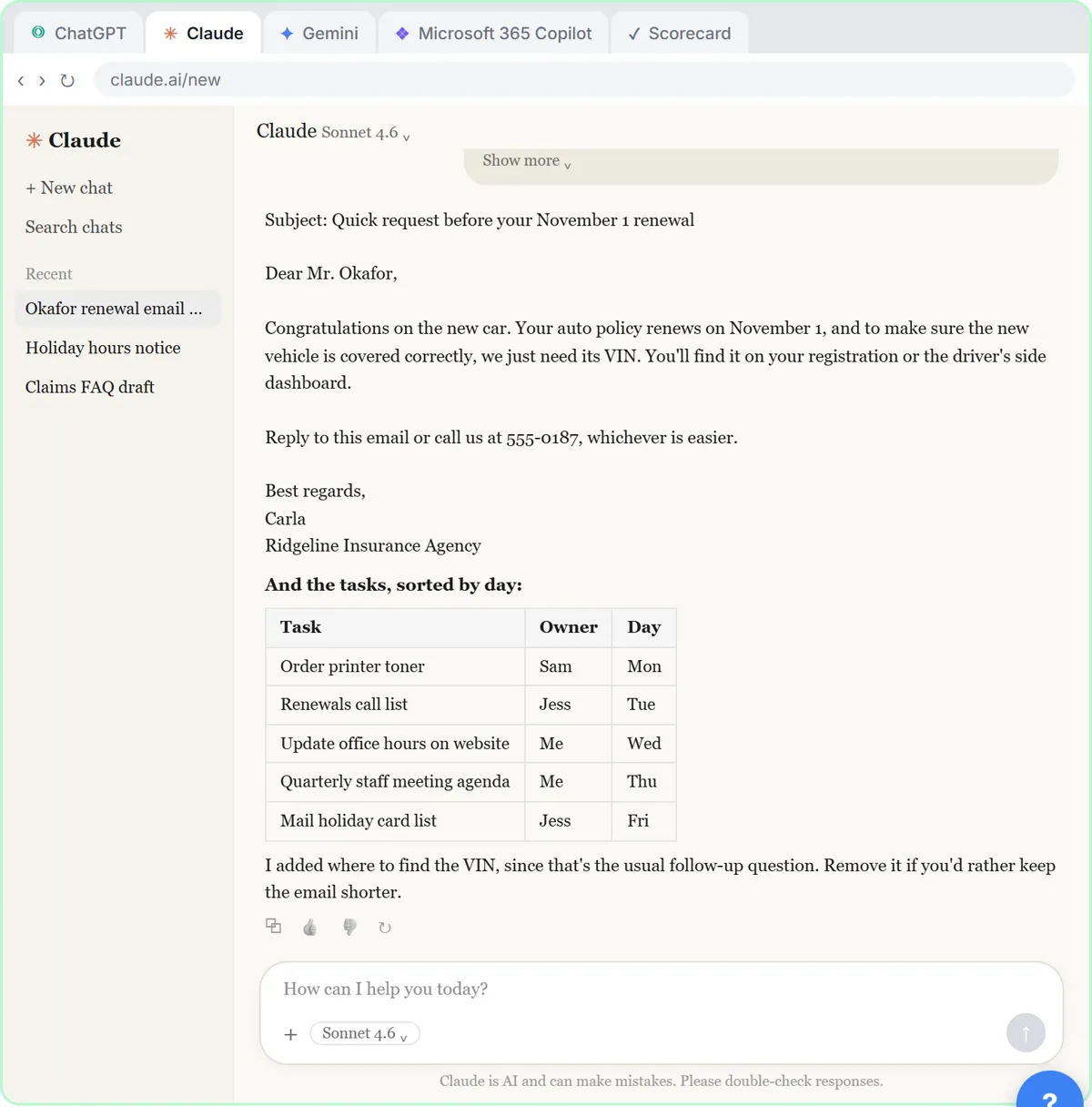Open Search chats in the sidebar

[x=74, y=227]
